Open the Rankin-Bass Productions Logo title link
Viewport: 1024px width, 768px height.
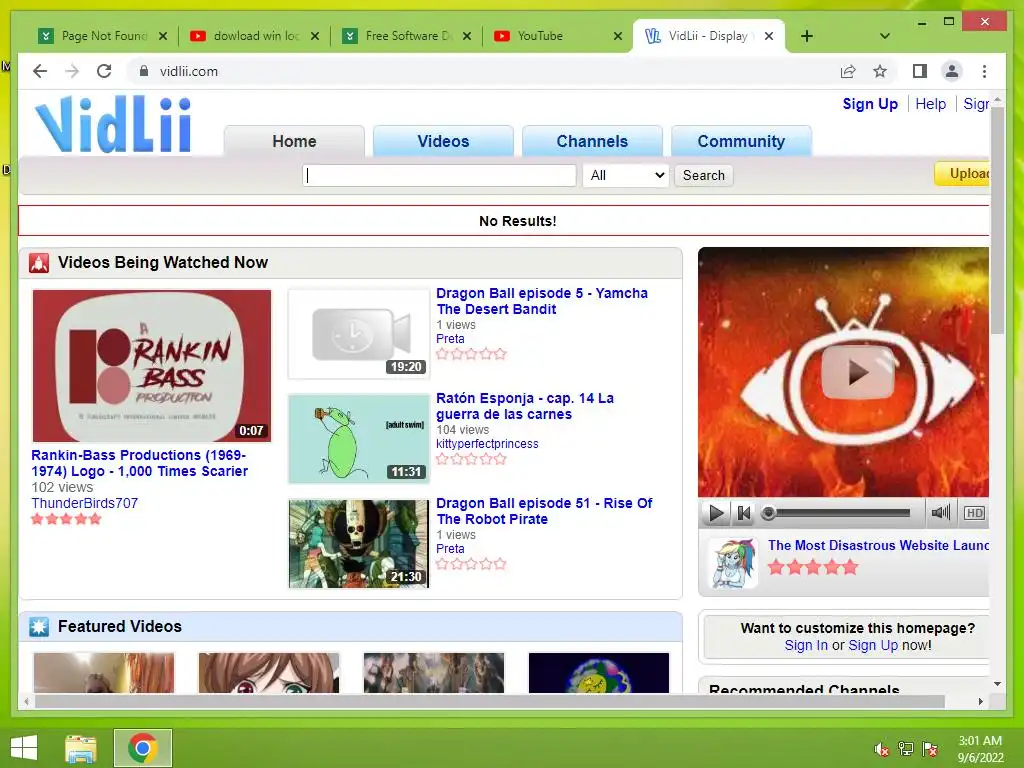click(x=140, y=463)
